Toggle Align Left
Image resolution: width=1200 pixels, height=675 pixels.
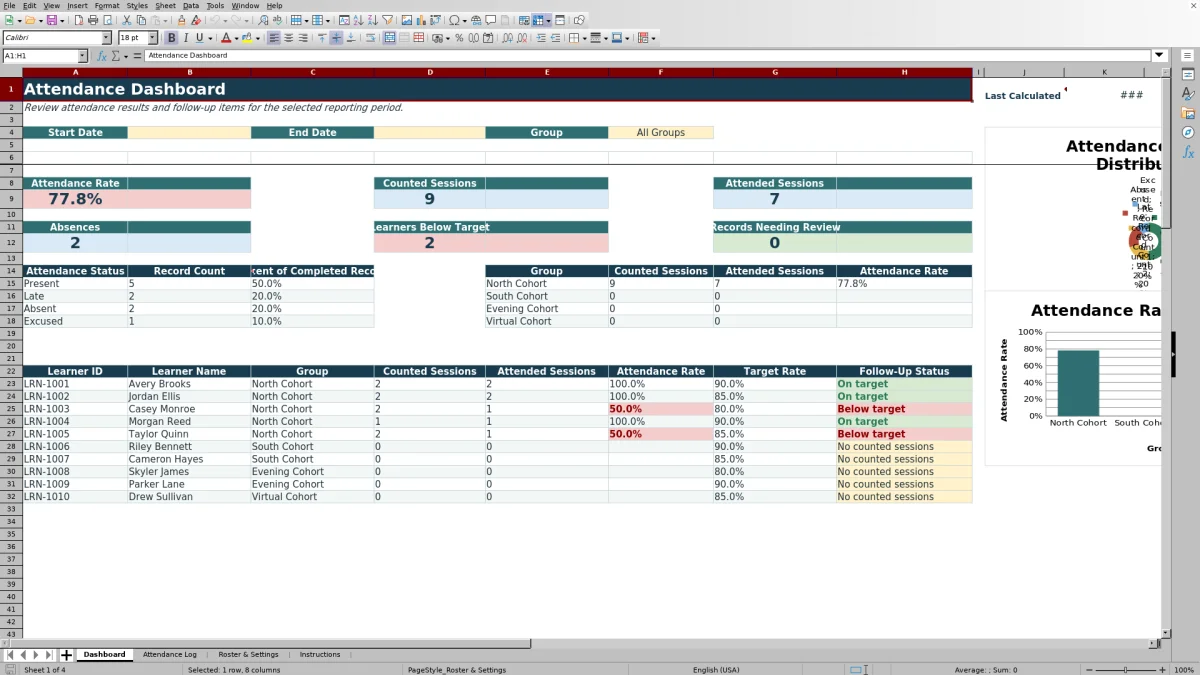(x=274, y=38)
